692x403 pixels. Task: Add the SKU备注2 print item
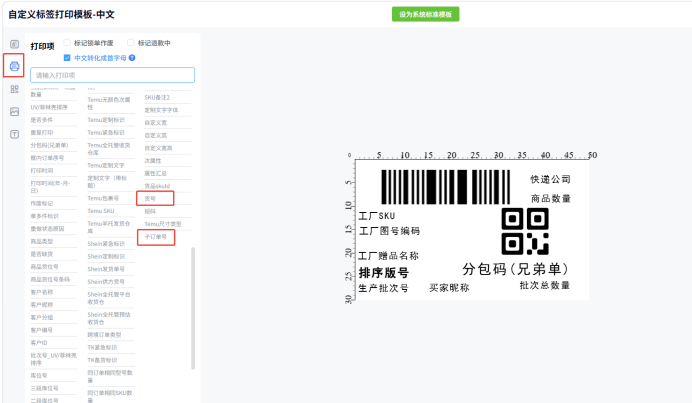pos(157,97)
